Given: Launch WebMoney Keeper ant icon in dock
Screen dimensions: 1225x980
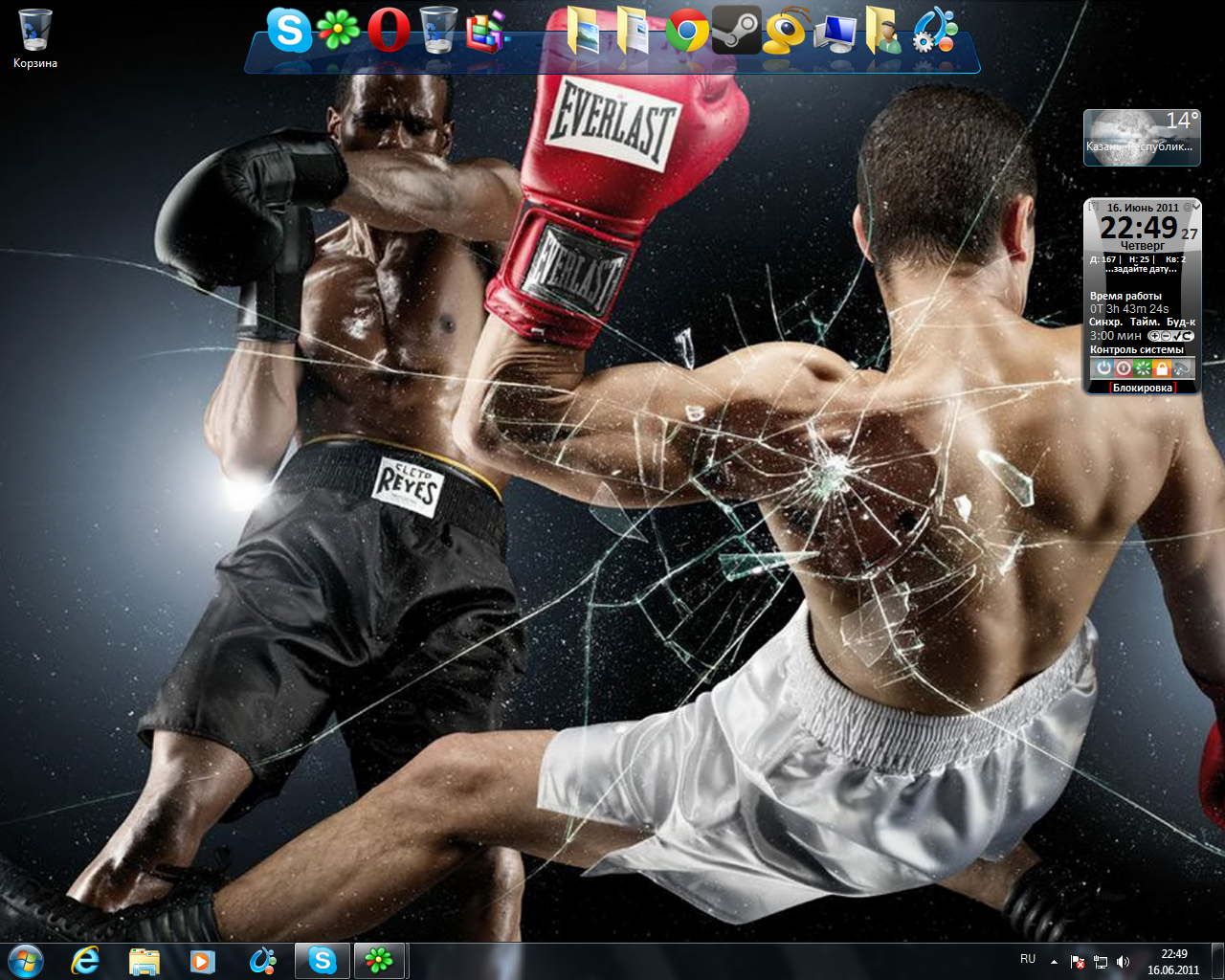Looking at the screenshot, I should click(x=787, y=30).
